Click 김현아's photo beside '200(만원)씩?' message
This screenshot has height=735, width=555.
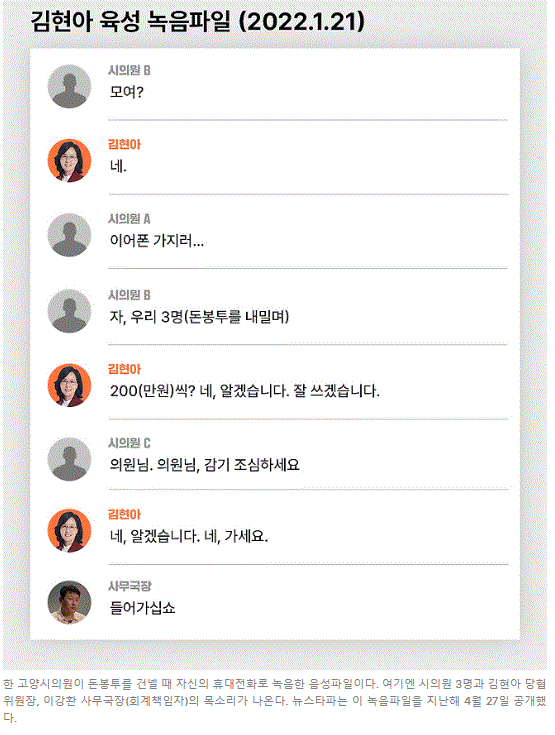[69, 385]
